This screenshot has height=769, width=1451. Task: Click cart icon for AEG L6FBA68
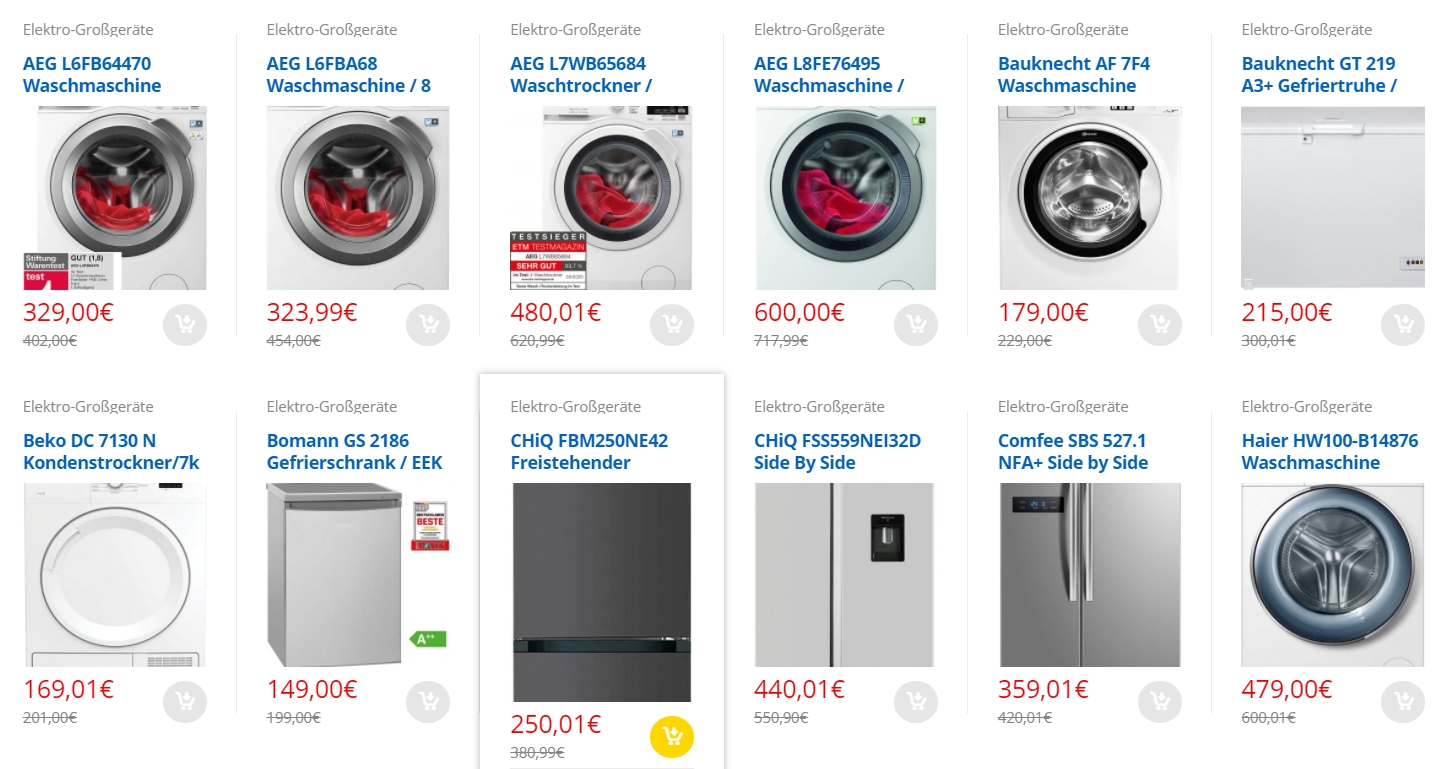click(x=428, y=324)
